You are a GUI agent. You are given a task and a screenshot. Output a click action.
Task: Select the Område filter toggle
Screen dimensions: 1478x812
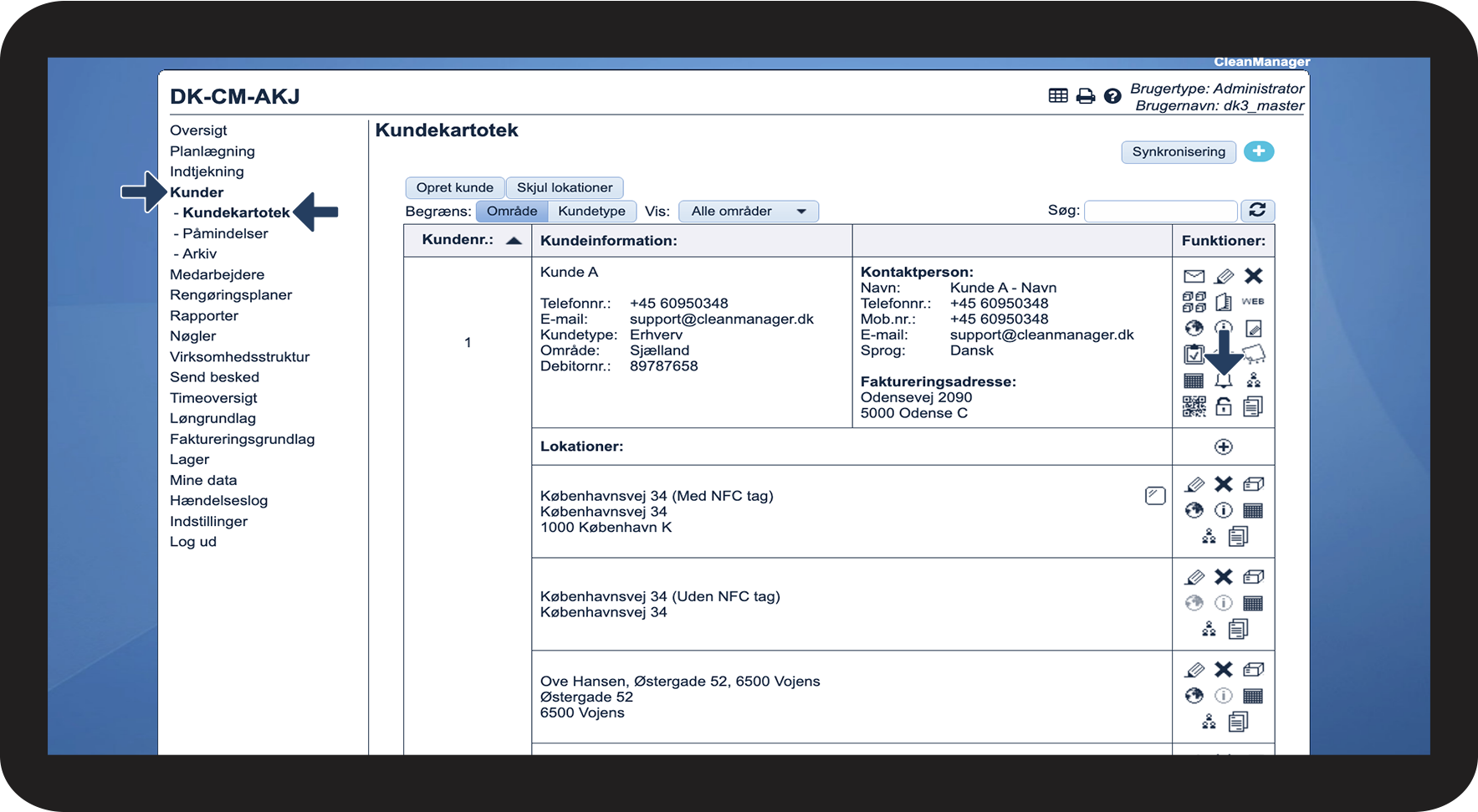(512, 211)
